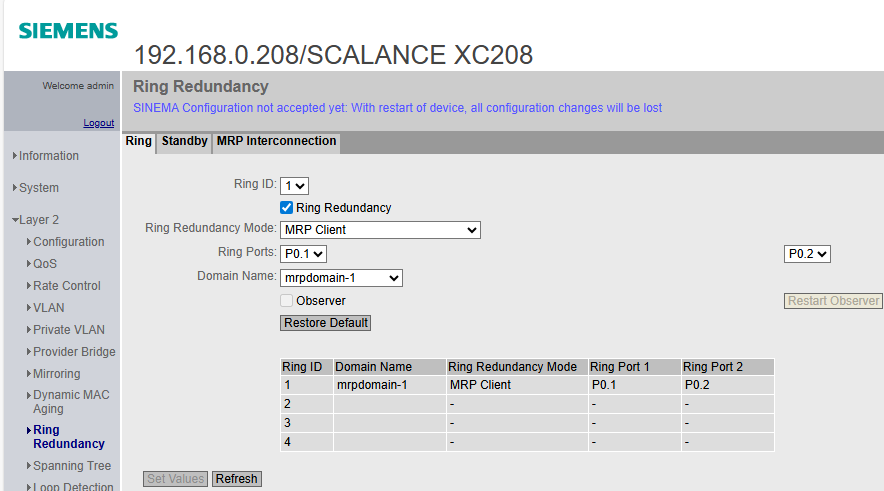Expand the Information menu section

coord(48,156)
